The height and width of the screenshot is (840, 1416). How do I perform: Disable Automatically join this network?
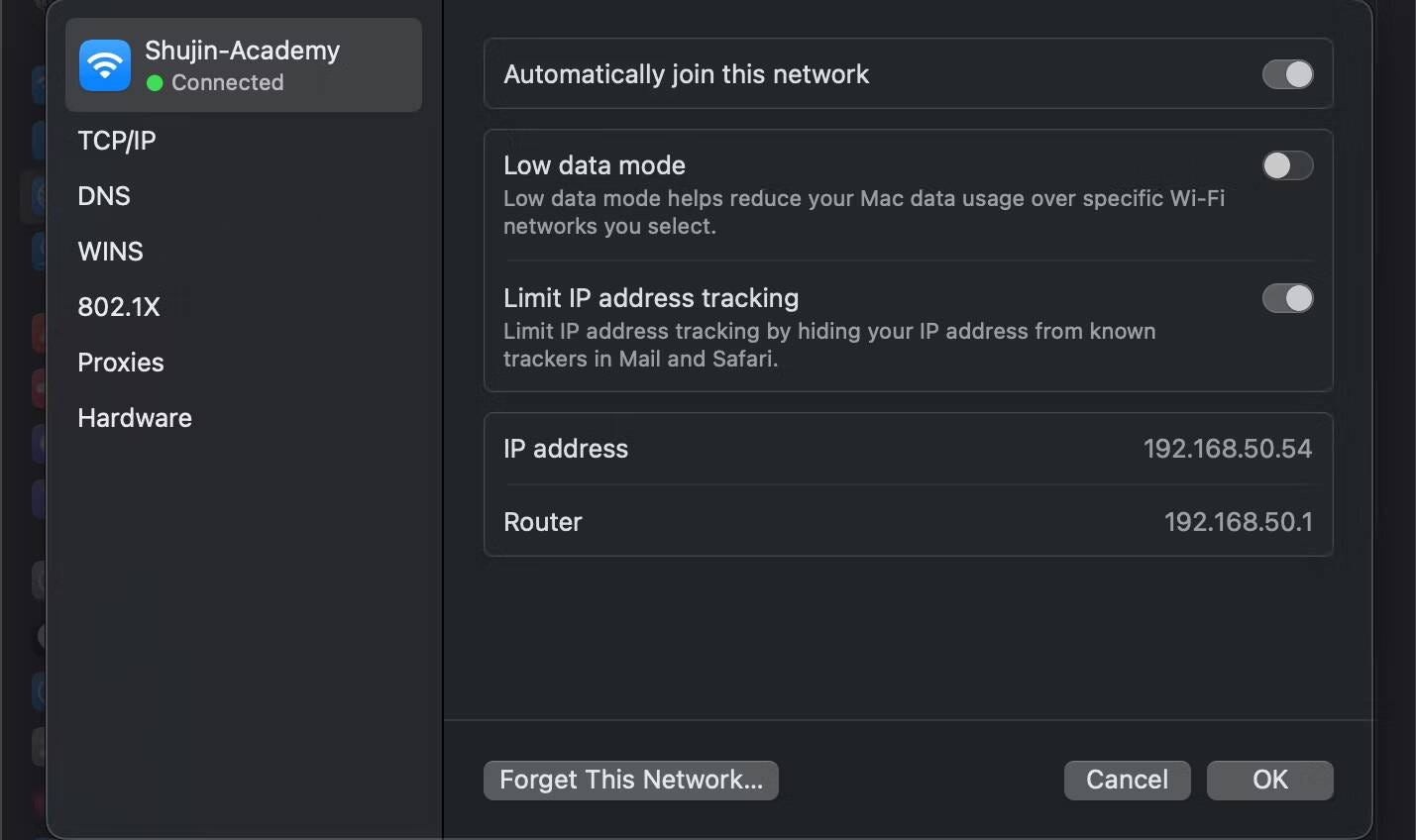pos(1287,74)
